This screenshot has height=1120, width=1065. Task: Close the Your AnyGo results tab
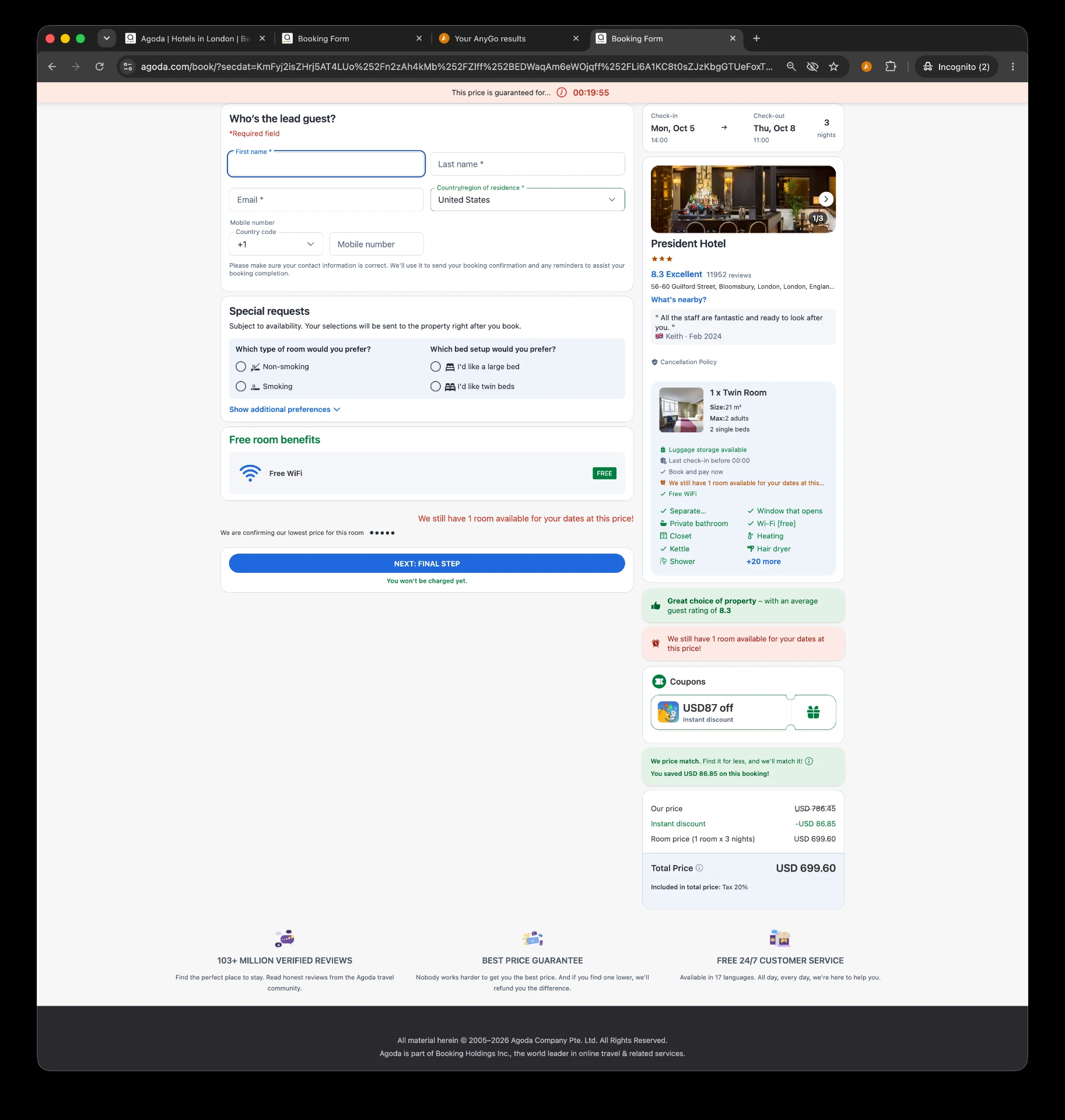point(576,38)
